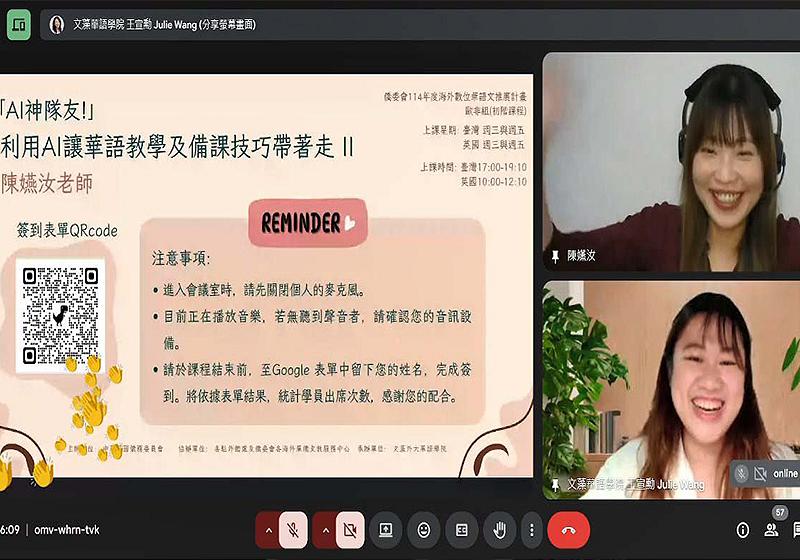Click the present screen icon
Image resolution: width=800 pixels, height=560 pixels.
pyautogui.click(x=385, y=529)
